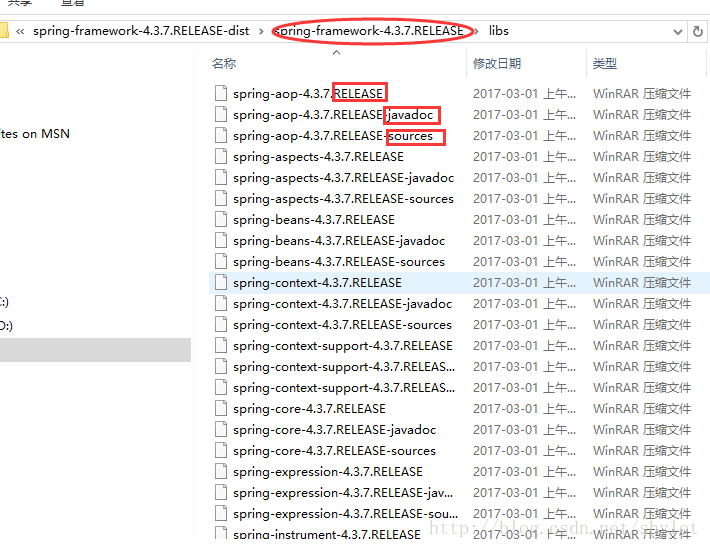The width and height of the screenshot is (710, 548).
Task: Select file spring-context-4.3.7.RELEASE-javadoc
Action: pos(342,303)
